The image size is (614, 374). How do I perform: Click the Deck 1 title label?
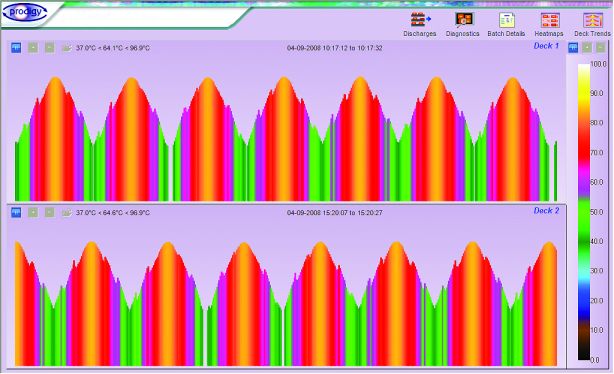click(546, 46)
